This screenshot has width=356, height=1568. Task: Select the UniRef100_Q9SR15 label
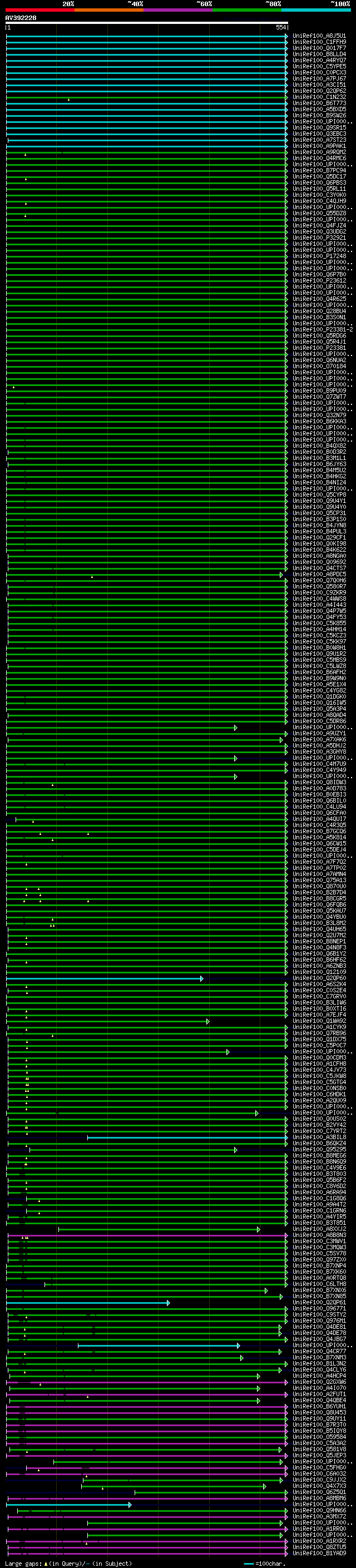click(x=319, y=128)
